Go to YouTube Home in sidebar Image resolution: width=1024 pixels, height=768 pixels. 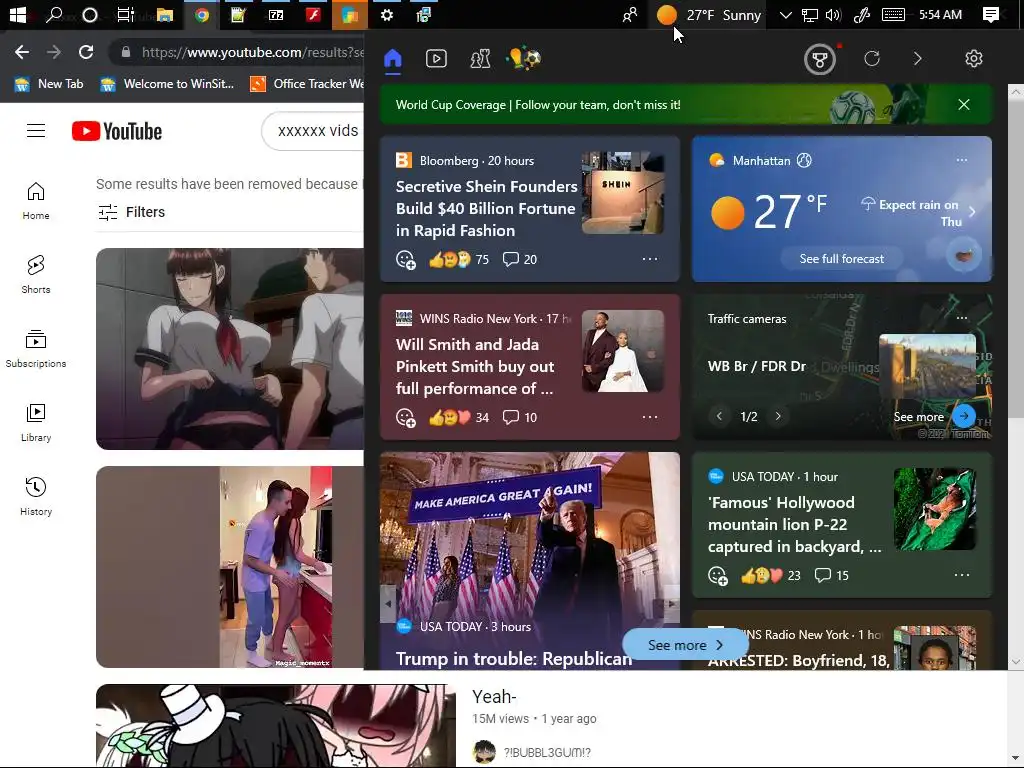(x=36, y=200)
